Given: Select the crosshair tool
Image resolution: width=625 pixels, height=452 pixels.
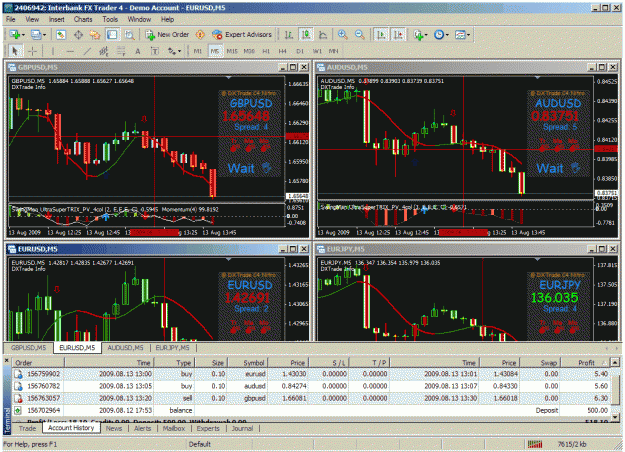Looking at the screenshot, I should (32, 51).
